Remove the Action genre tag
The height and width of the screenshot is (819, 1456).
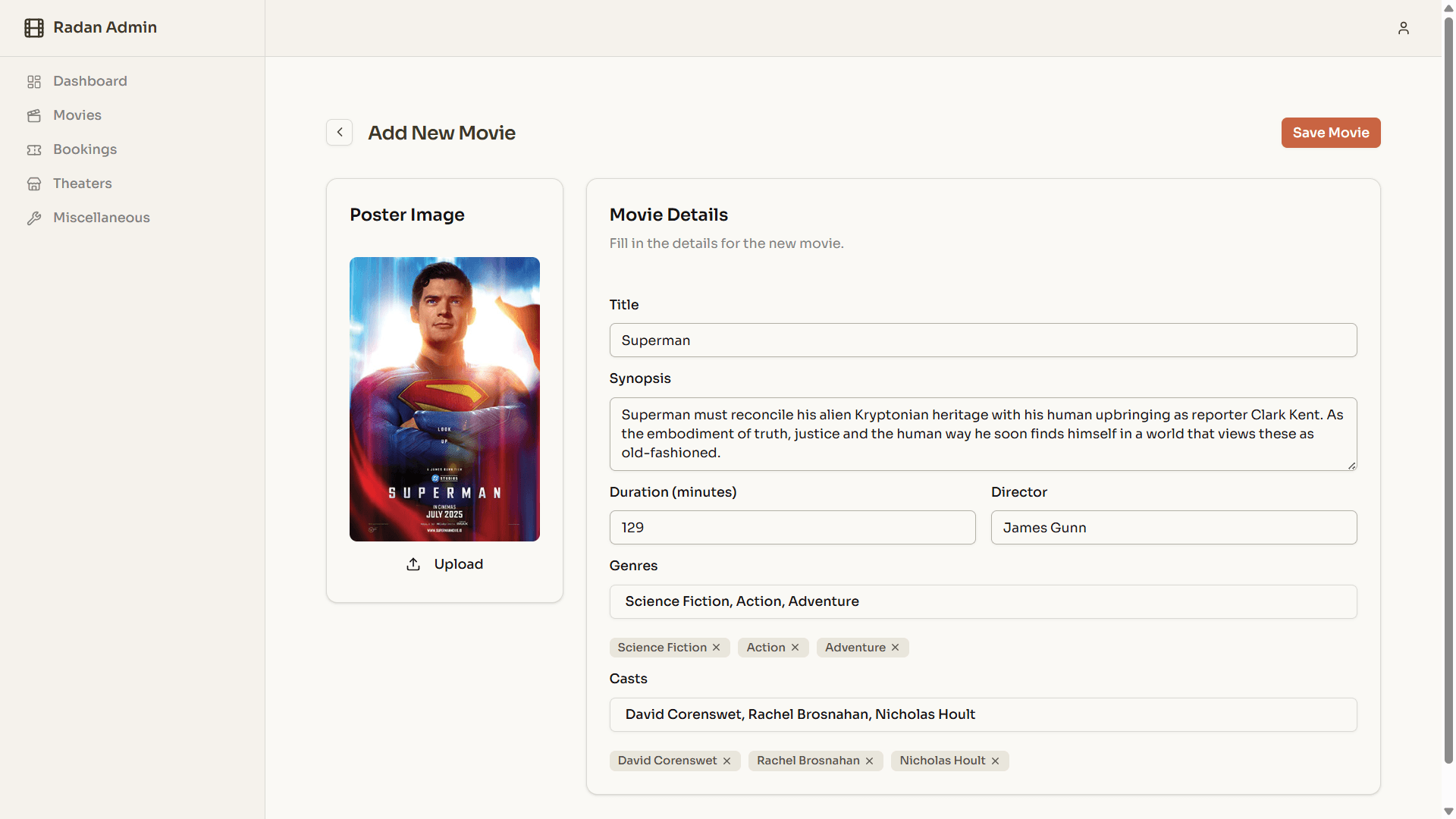tap(794, 648)
